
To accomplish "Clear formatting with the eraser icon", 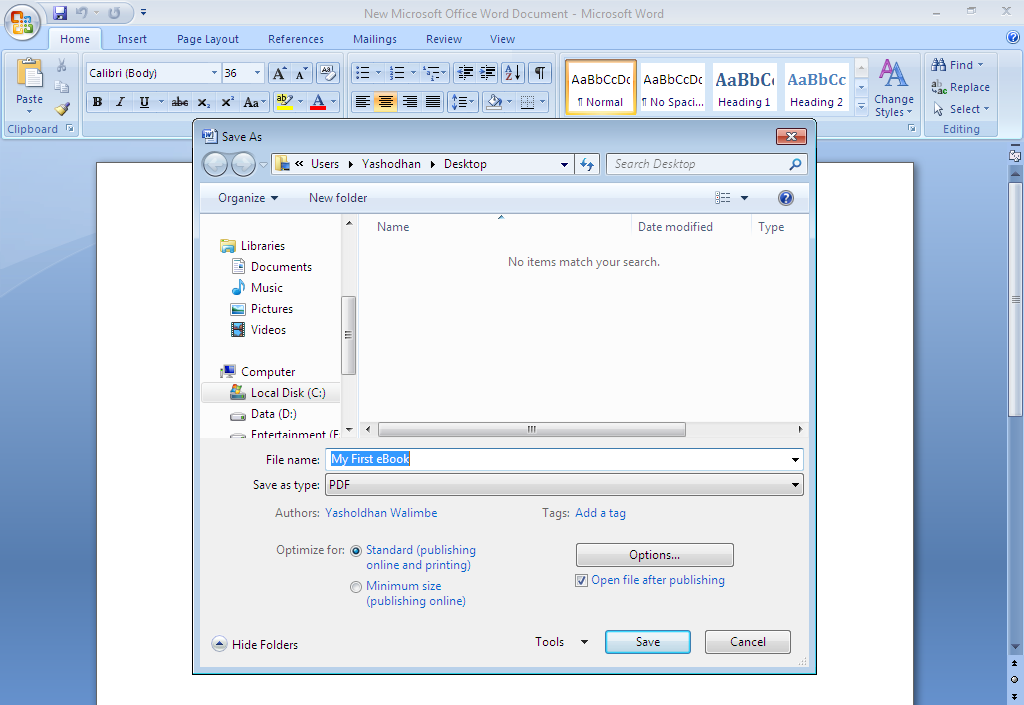I will [327, 73].
